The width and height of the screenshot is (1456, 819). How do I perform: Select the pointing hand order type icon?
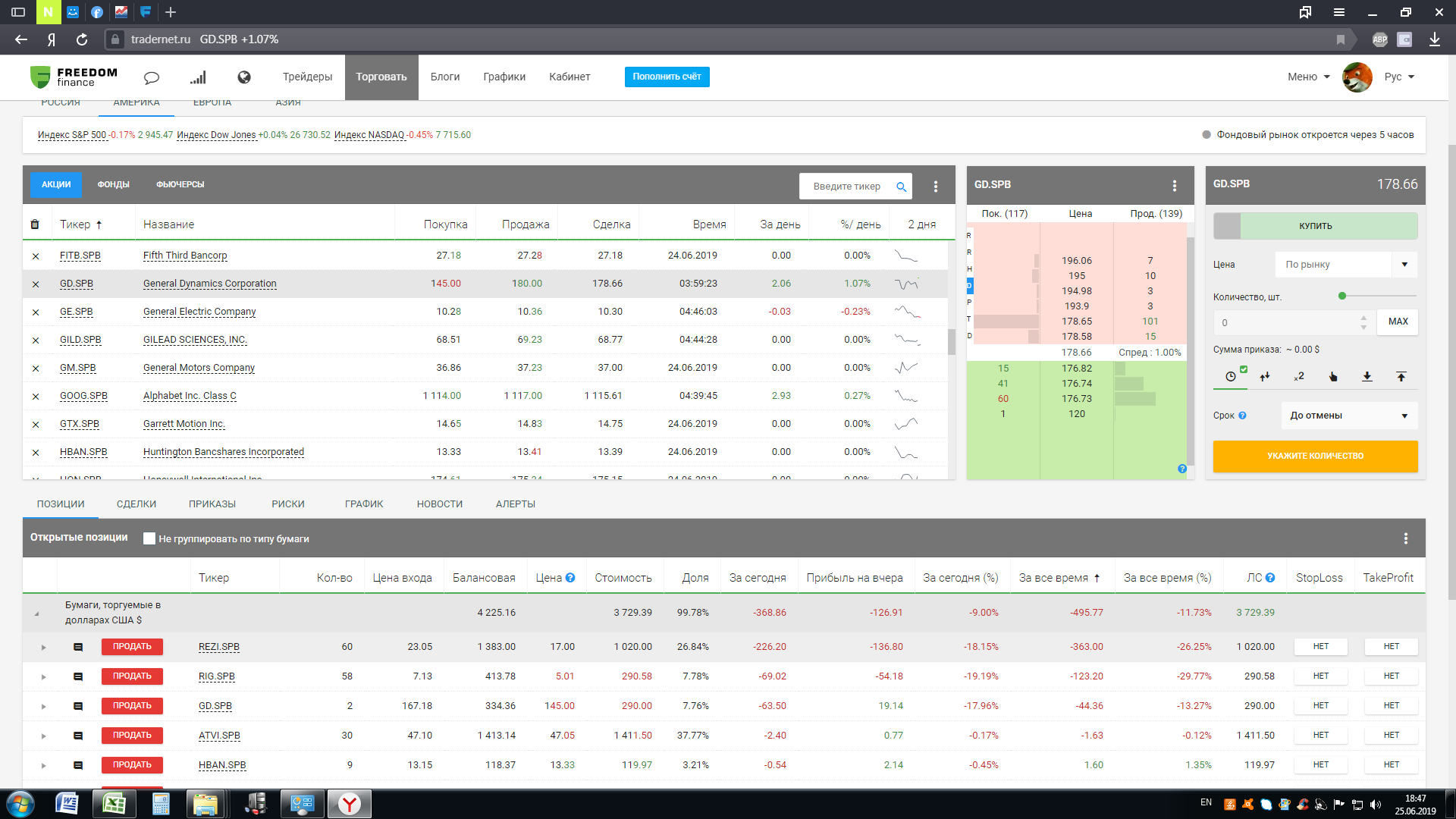click(1333, 376)
